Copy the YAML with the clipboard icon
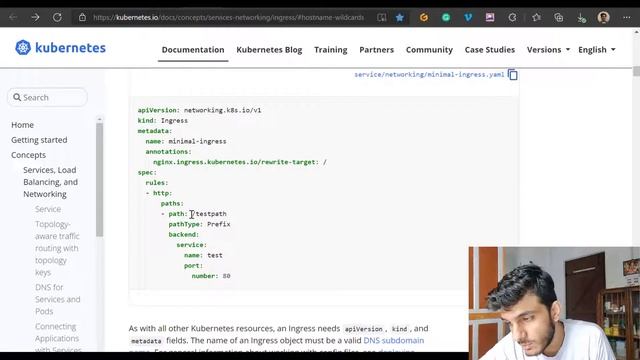 click(x=513, y=75)
